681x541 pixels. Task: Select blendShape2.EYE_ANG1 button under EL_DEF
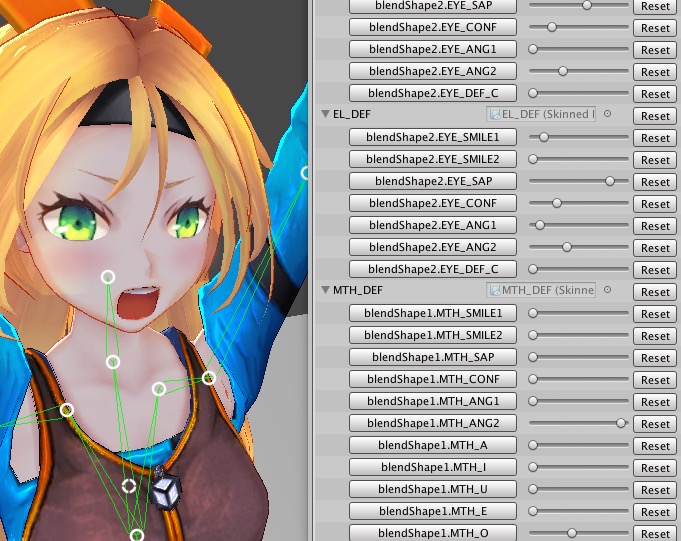(x=433, y=225)
